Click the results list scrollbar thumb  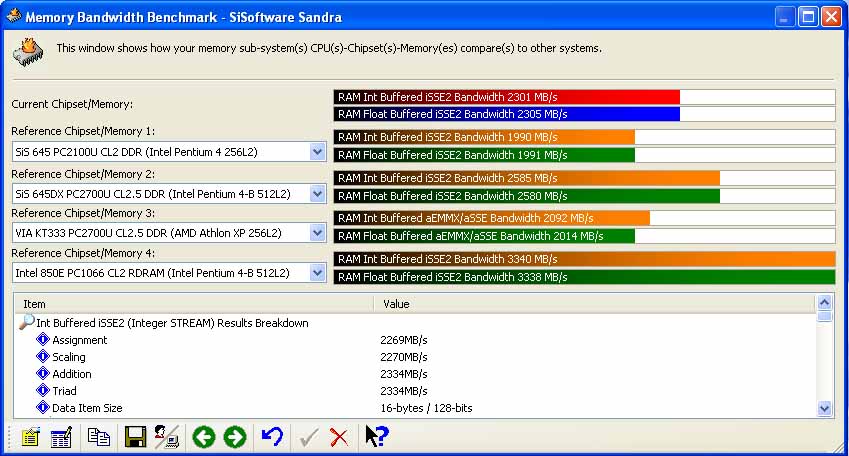[824, 316]
